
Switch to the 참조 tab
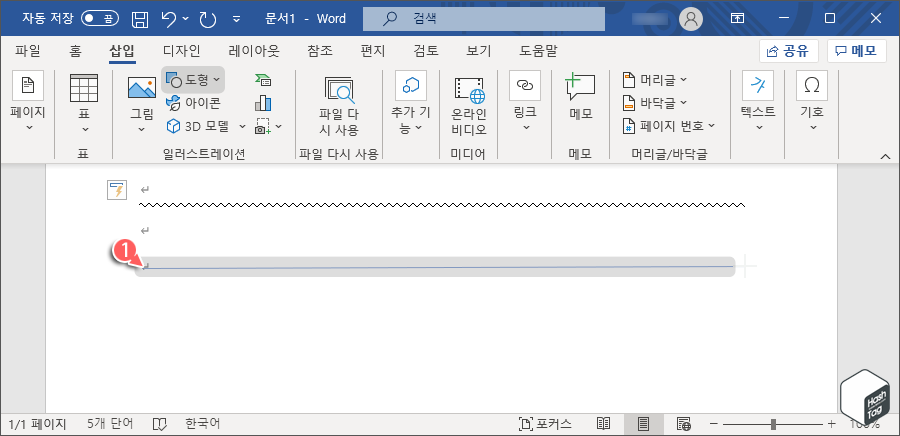pyautogui.click(x=320, y=52)
